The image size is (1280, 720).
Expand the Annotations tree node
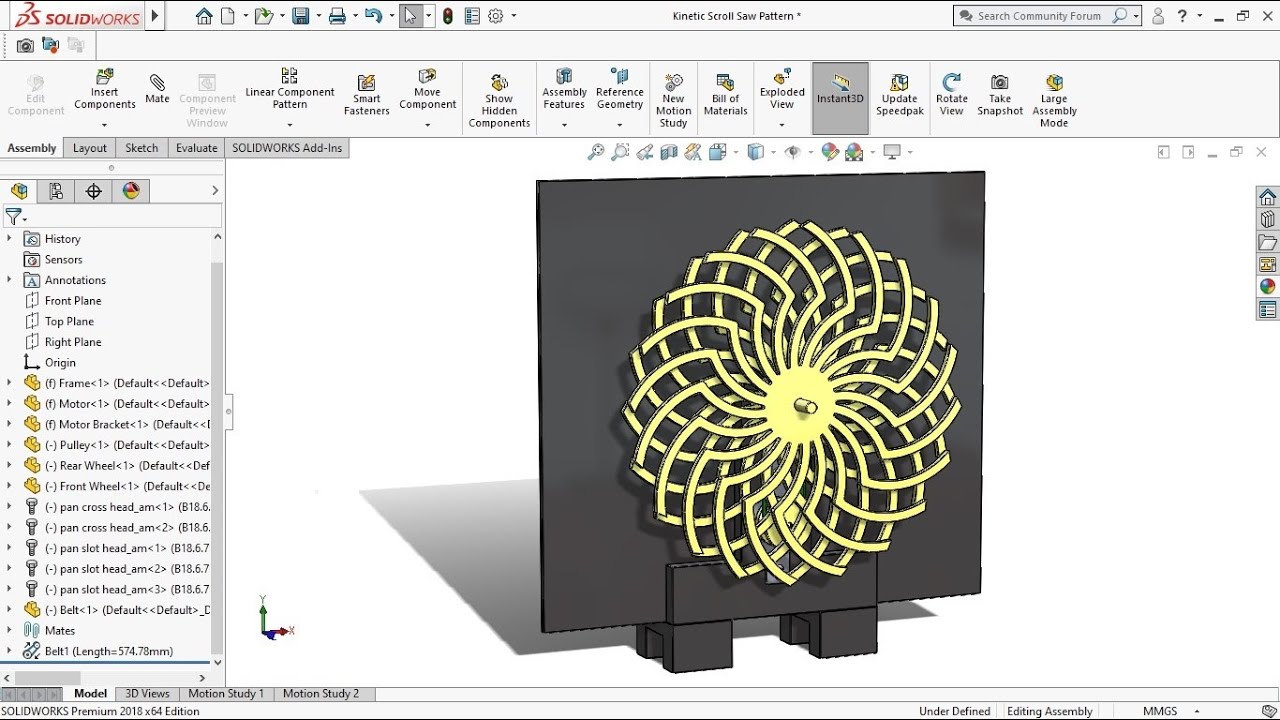(x=9, y=280)
